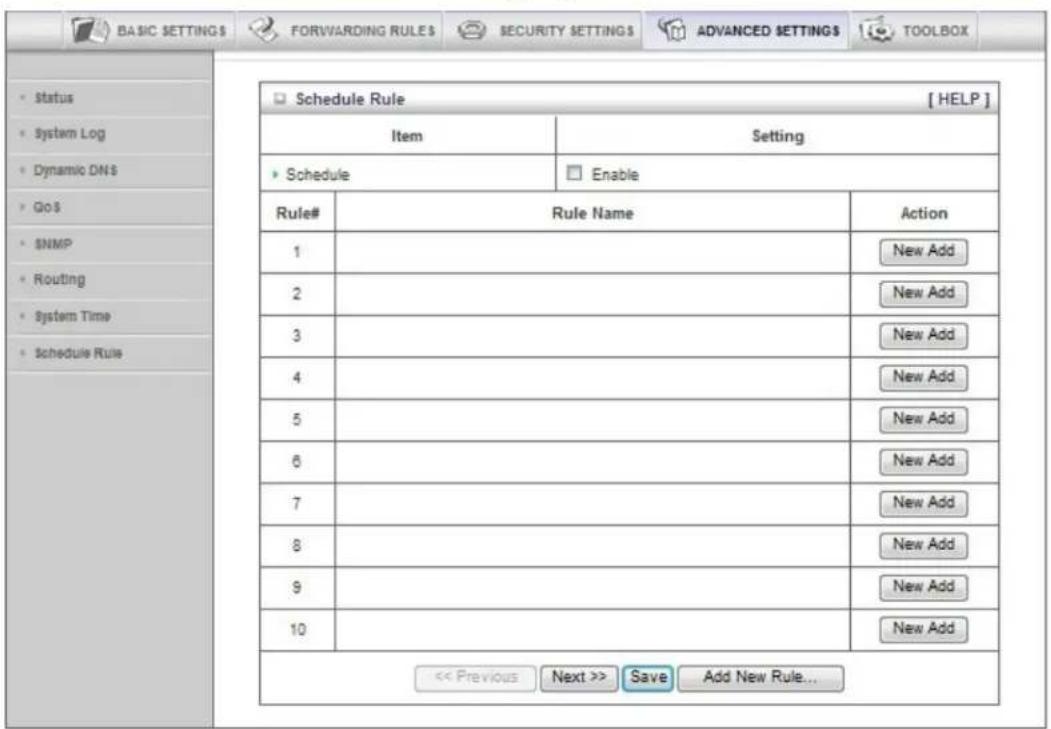Click the Action column header

924,213
